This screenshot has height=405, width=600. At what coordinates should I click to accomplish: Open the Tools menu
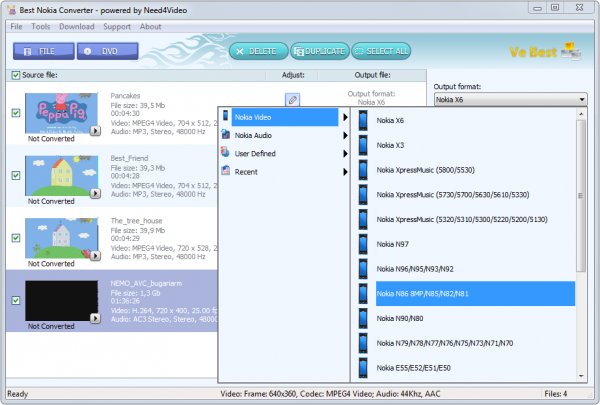coord(41,26)
